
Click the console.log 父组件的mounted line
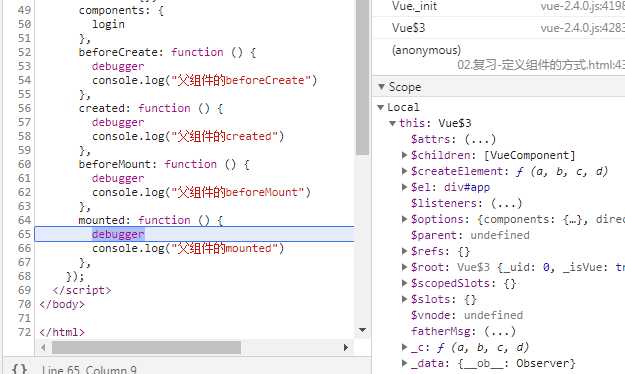coord(188,248)
